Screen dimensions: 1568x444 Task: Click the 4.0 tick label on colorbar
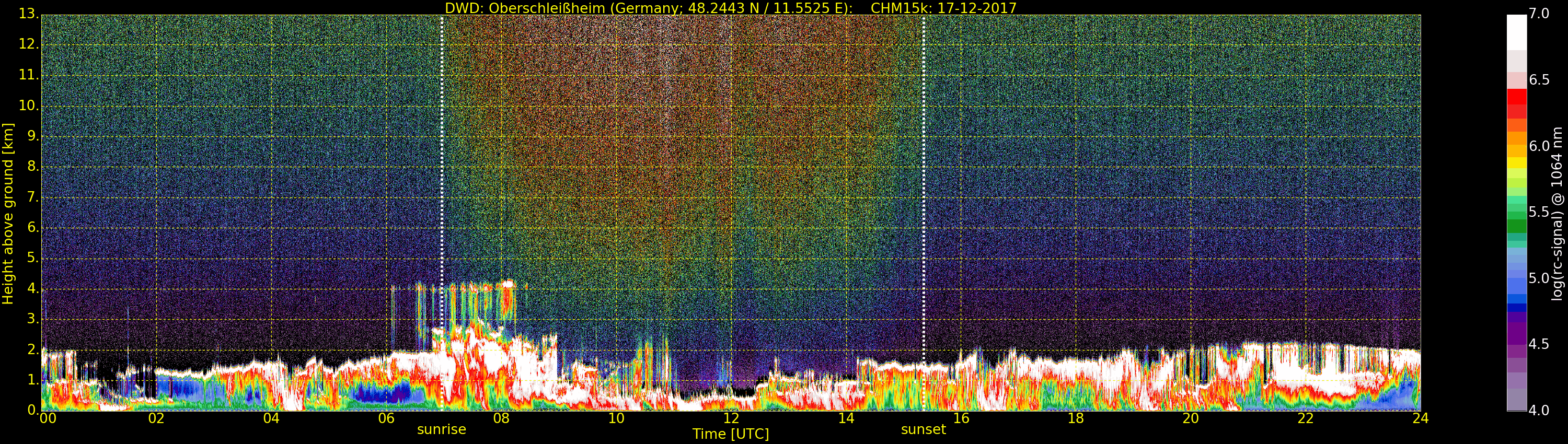[x=1539, y=411]
